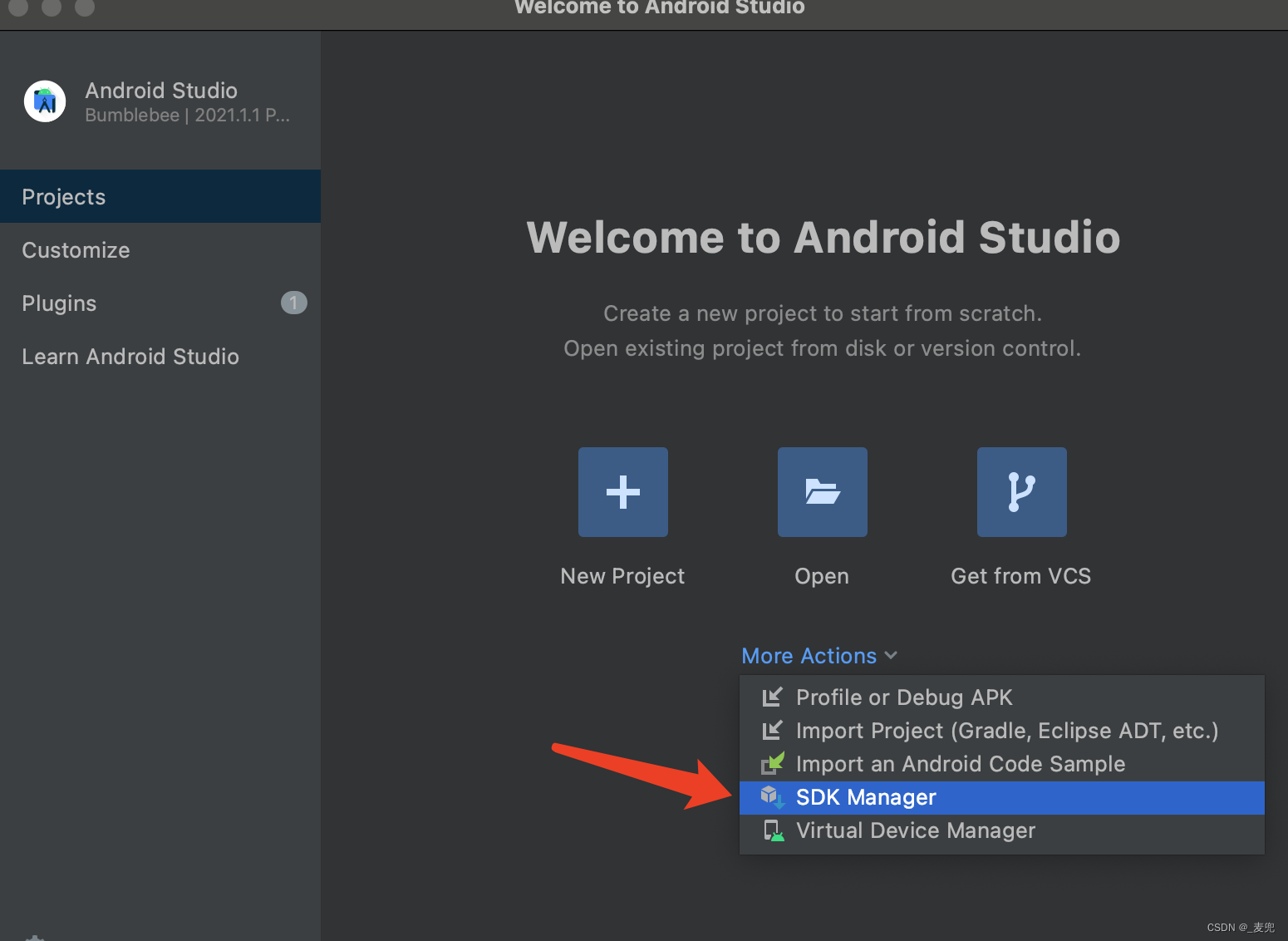
Task: Click the Get from VCS label
Action: [x=1021, y=576]
